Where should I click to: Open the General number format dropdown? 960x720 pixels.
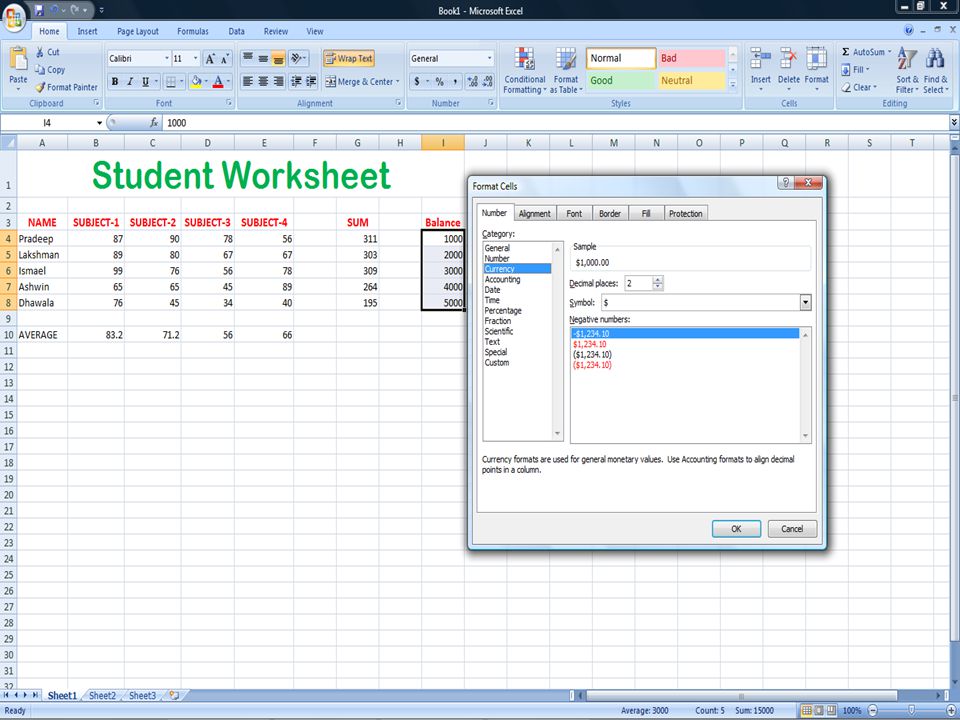pyautogui.click(x=489, y=59)
